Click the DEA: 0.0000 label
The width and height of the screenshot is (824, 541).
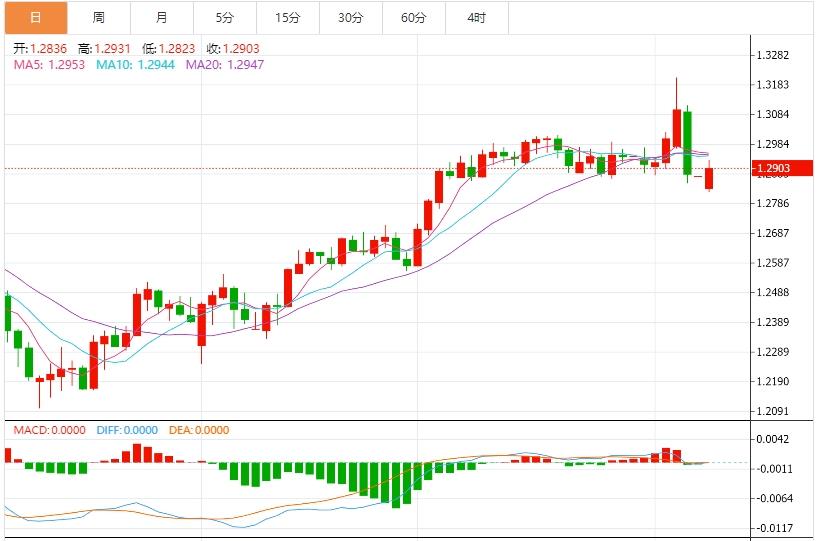[x=197, y=430]
